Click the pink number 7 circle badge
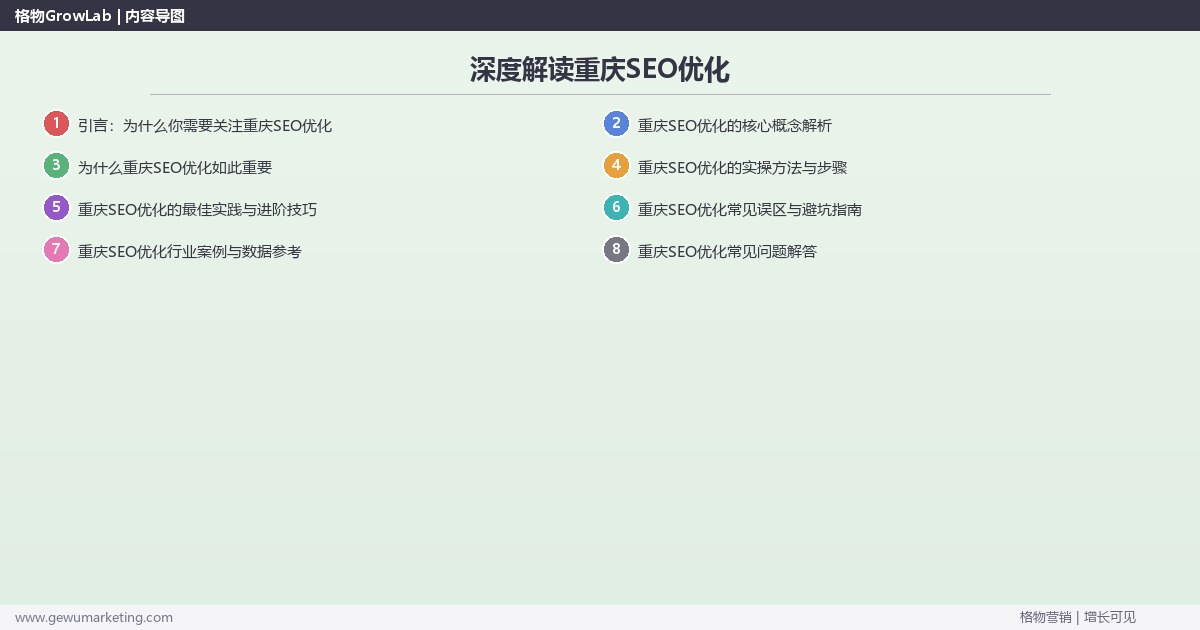Image resolution: width=1200 pixels, height=630 pixels. coord(56,250)
